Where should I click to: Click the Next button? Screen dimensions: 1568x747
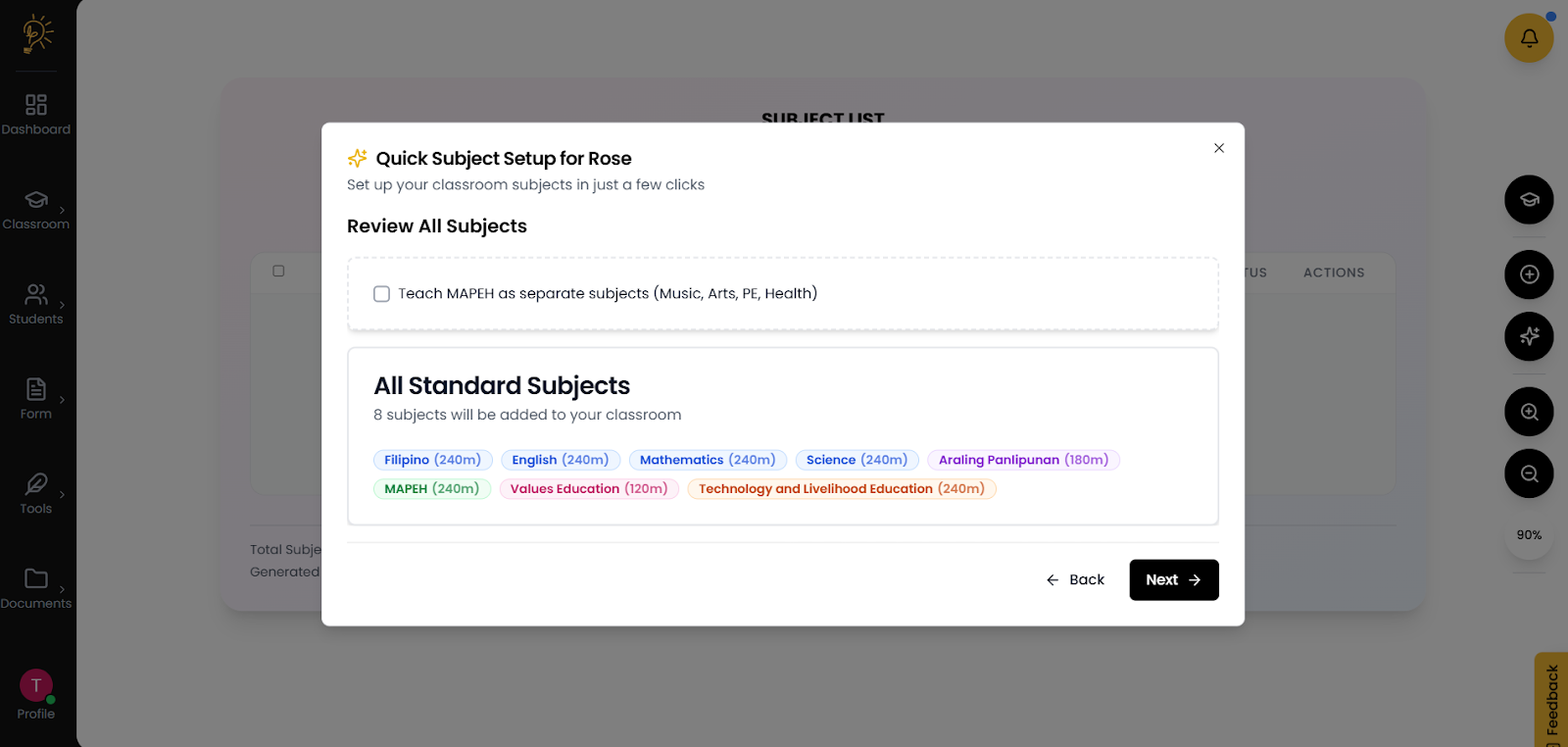tap(1173, 580)
